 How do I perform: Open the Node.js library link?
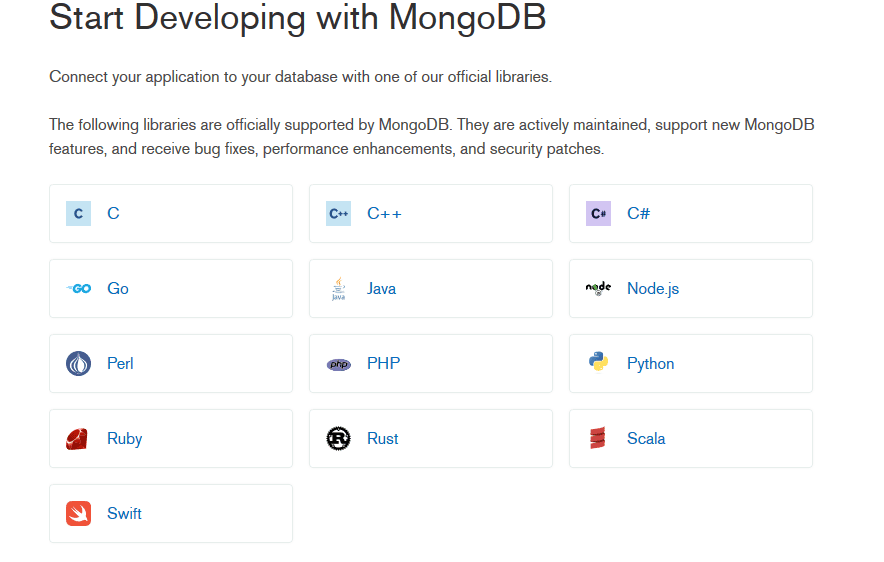pyautogui.click(x=652, y=288)
